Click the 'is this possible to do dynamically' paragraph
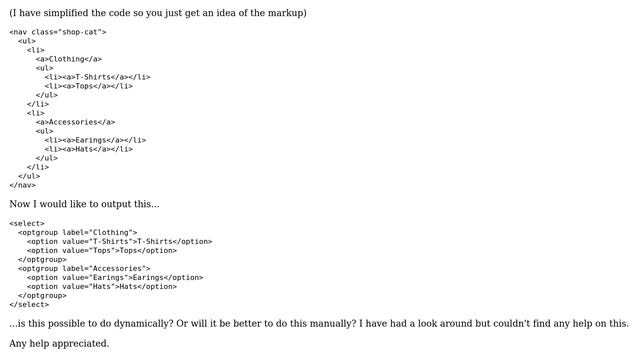The width and height of the screenshot is (640, 360). pos(319,323)
